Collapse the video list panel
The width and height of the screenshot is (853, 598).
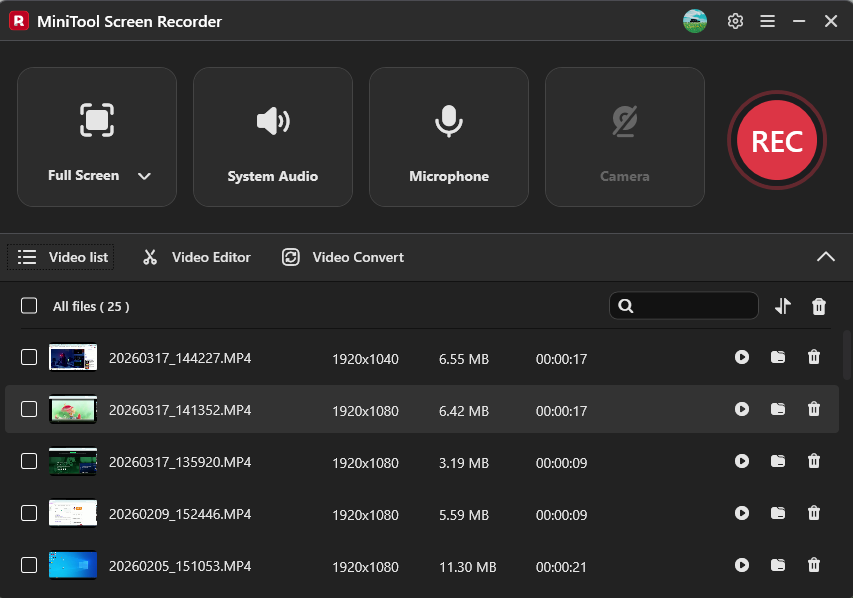pyautogui.click(x=826, y=257)
